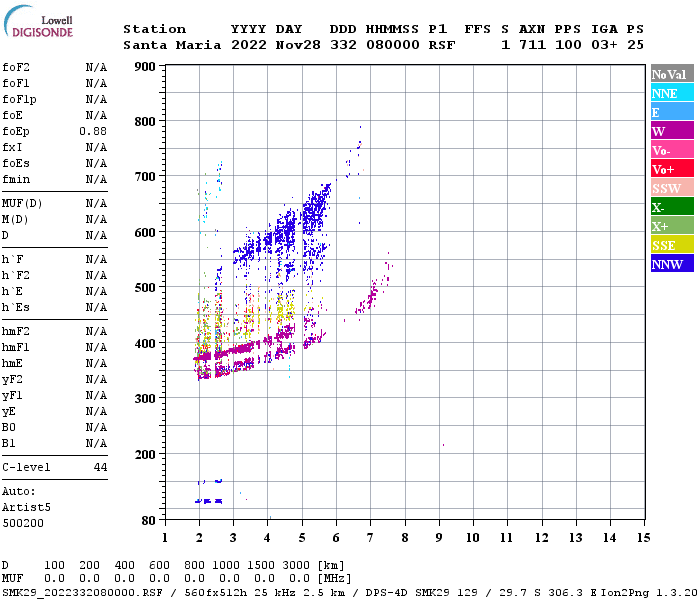This screenshot has width=700, height=600.
Task: Click the h`E parameter label
Action: 12,292
